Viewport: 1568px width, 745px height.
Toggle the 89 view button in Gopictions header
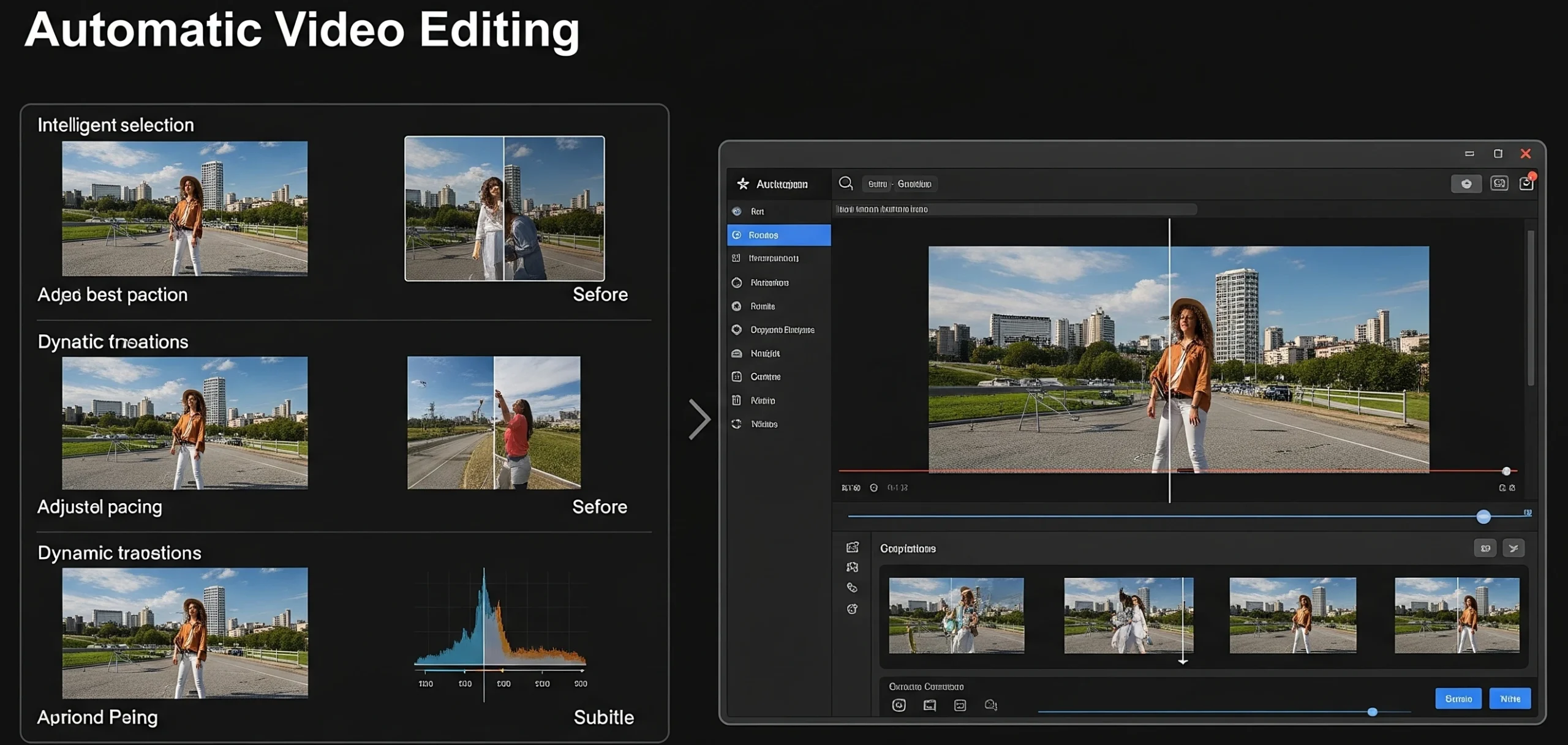click(1485, 548)
